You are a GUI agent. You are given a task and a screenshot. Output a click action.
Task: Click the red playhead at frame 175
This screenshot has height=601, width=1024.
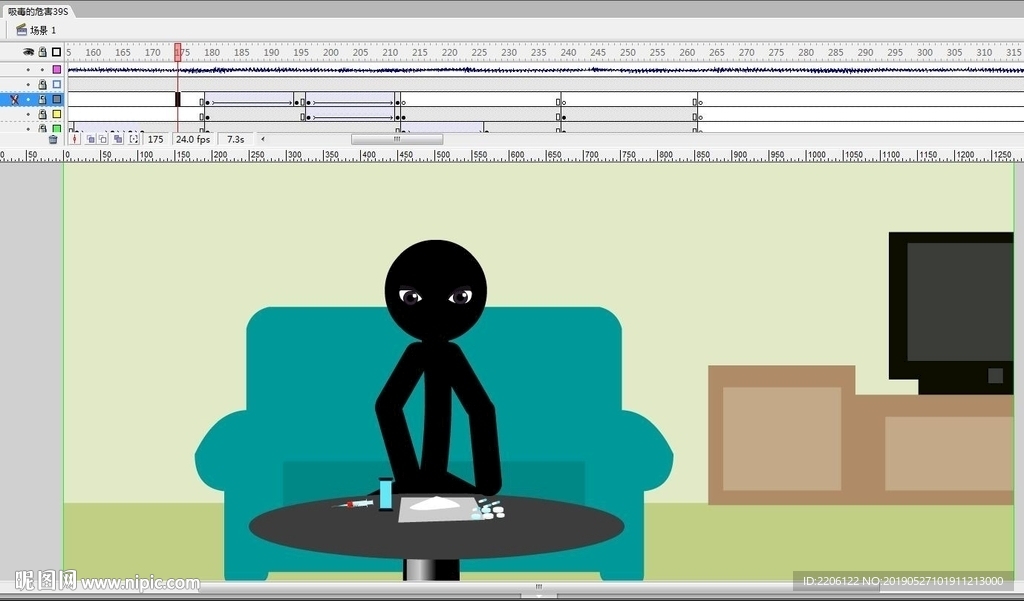[178, 52]
